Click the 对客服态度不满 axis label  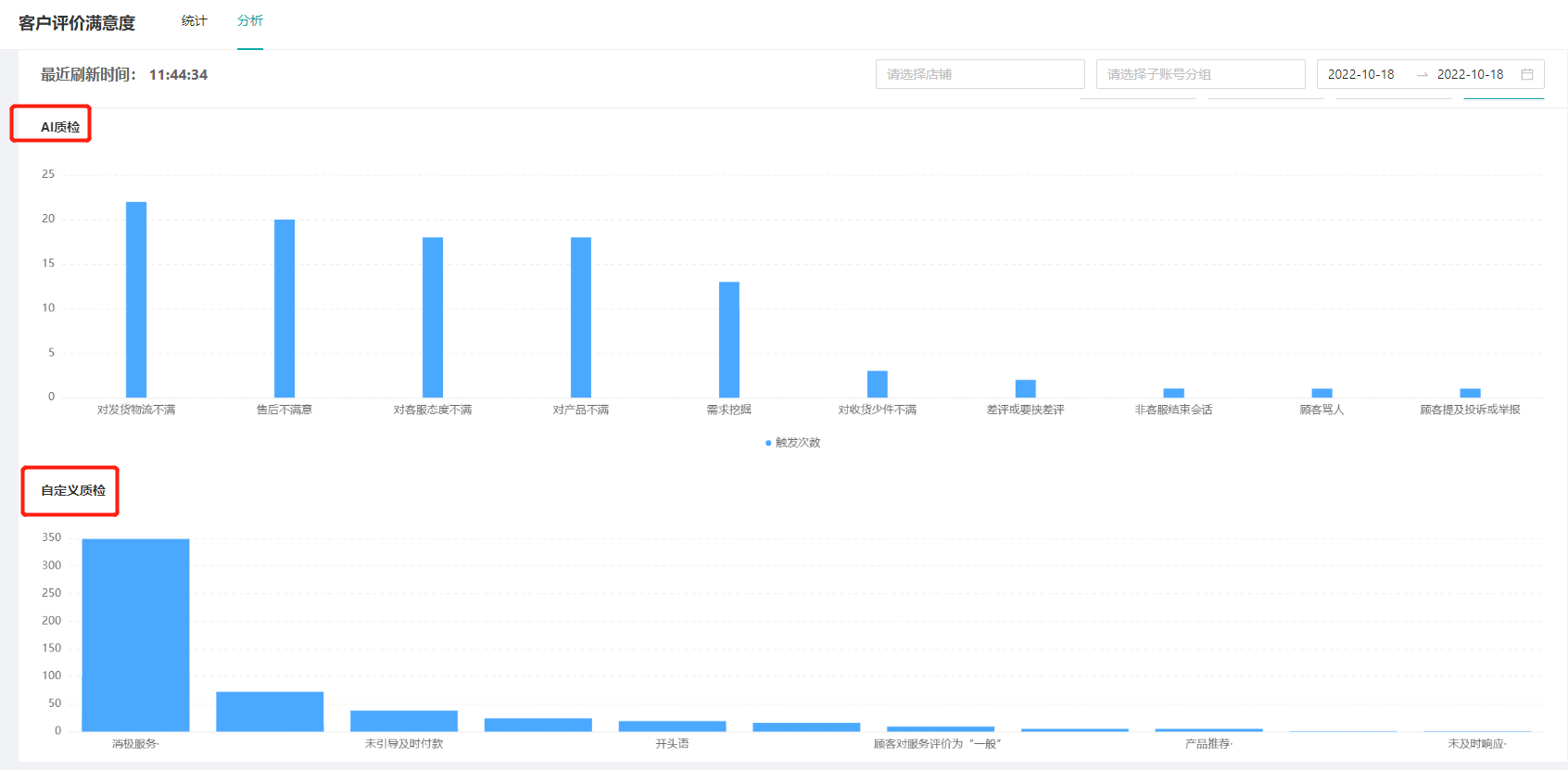[x=433, y=410]
